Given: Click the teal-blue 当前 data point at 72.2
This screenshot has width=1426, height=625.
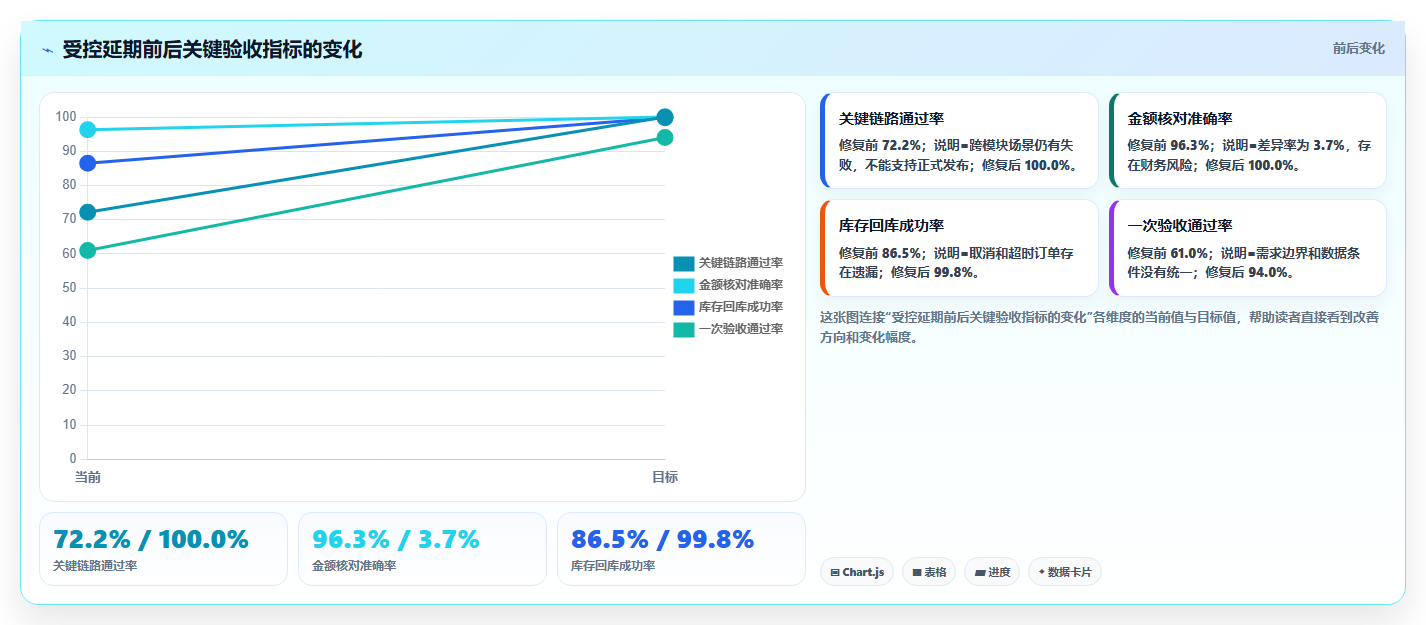Looking at the screenshot, I should (88, 212).
